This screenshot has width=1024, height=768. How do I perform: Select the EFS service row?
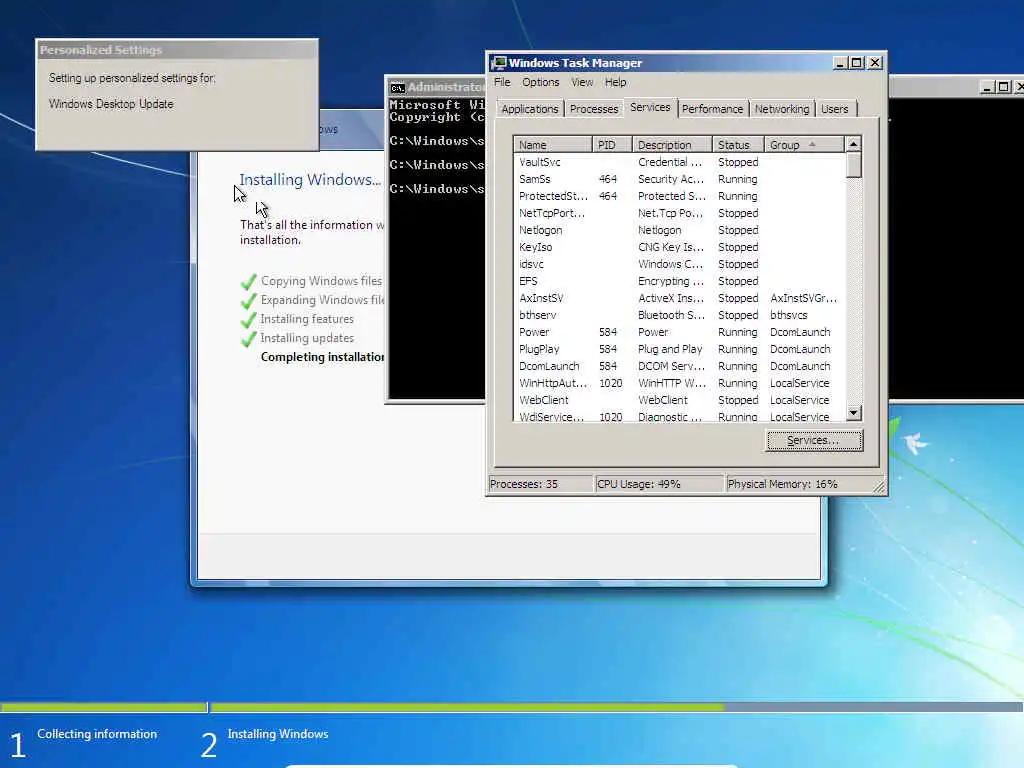tap(679, 281)
